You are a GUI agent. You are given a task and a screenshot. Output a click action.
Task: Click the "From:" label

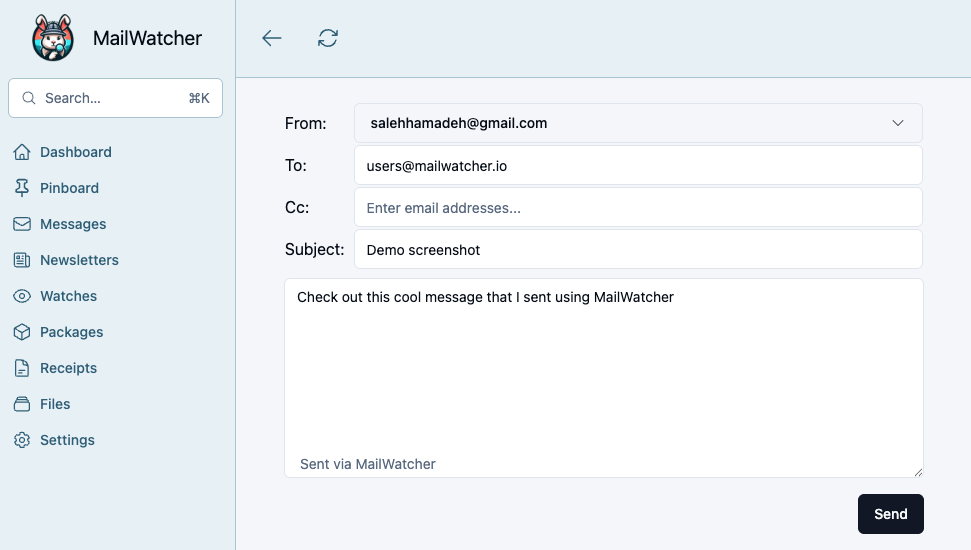(305, 123)
